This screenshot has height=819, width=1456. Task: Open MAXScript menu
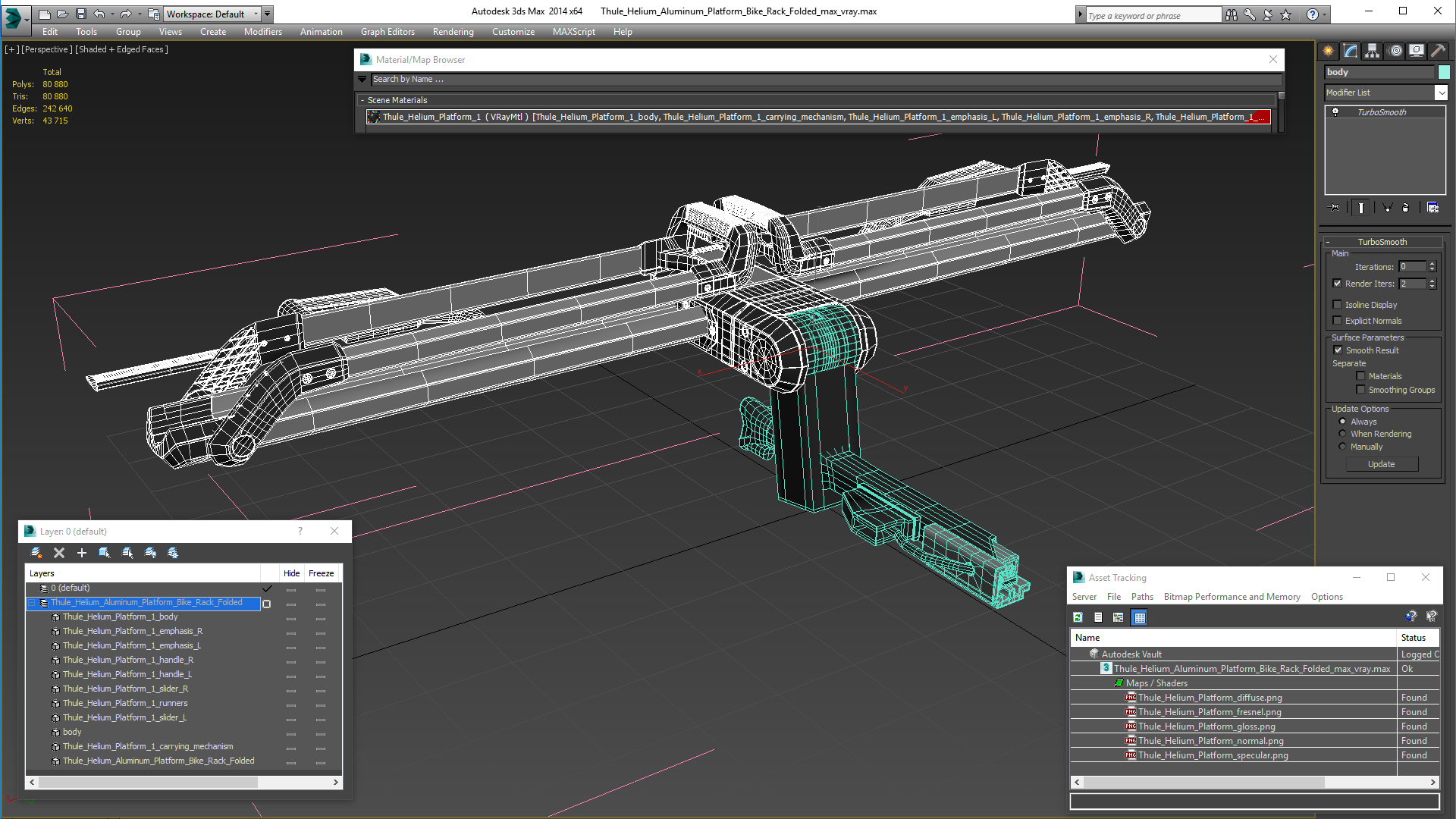click(573, 32)
